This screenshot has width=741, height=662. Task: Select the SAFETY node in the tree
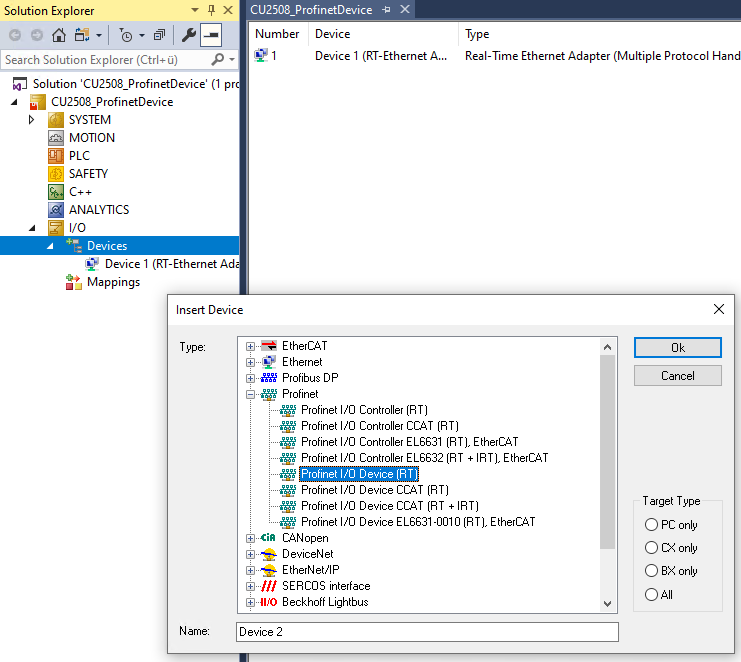point(88,174)
